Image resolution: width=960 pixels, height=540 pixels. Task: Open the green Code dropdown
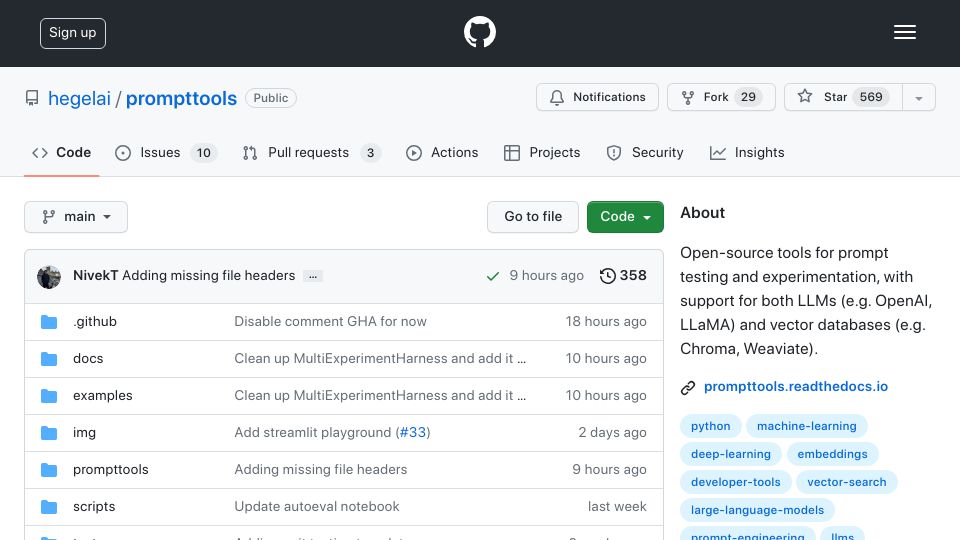[x=625, y=217]
